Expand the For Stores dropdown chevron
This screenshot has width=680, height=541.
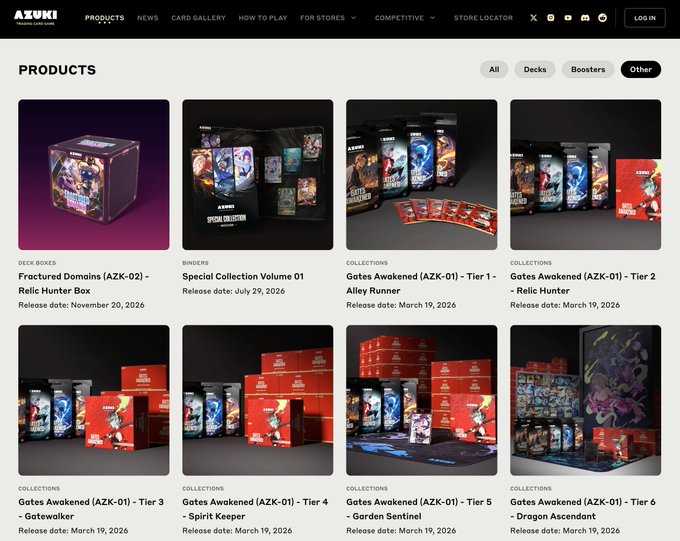point(353,18)
